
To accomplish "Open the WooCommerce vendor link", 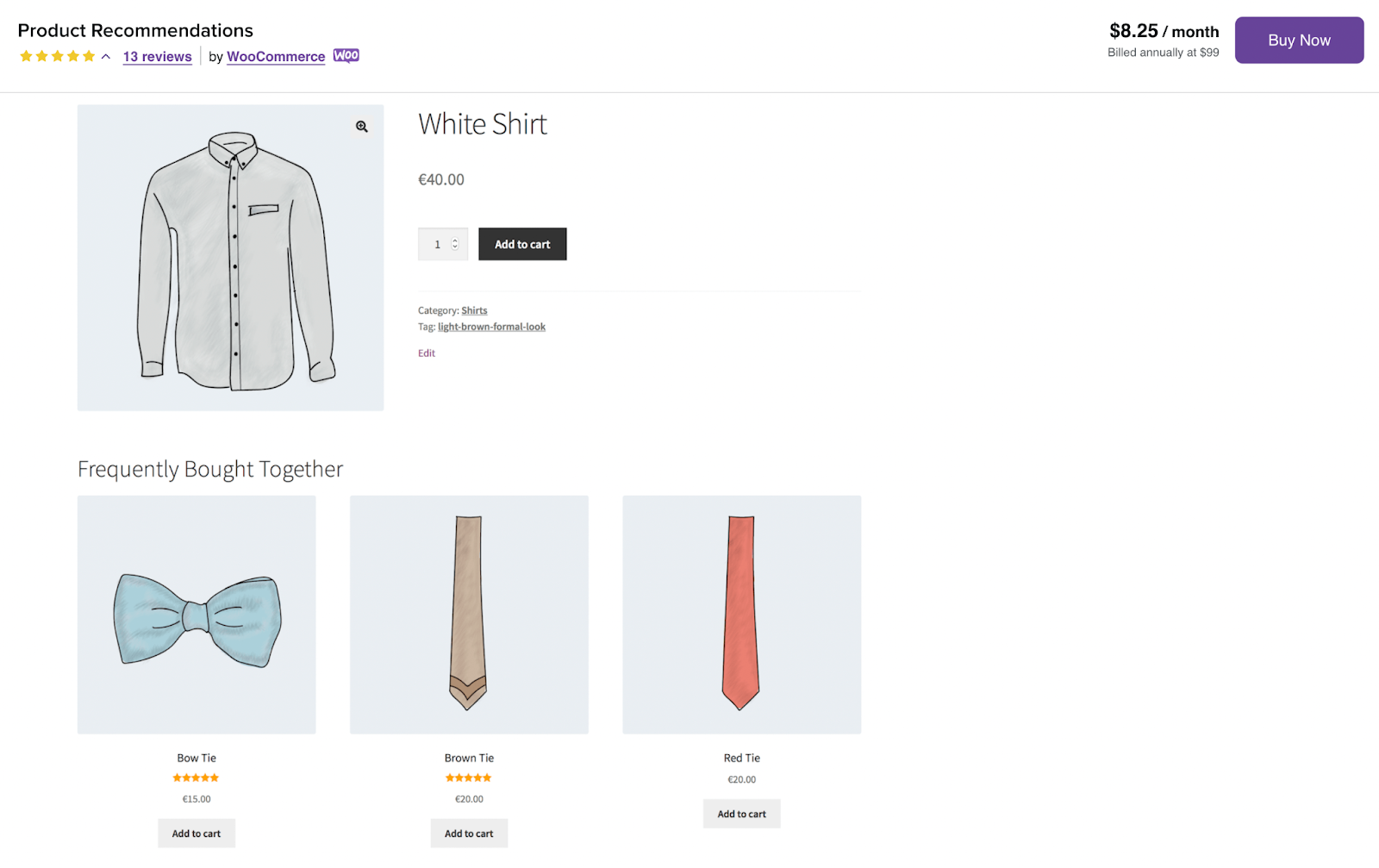I will pyautogui.click(x=276, y=57).
